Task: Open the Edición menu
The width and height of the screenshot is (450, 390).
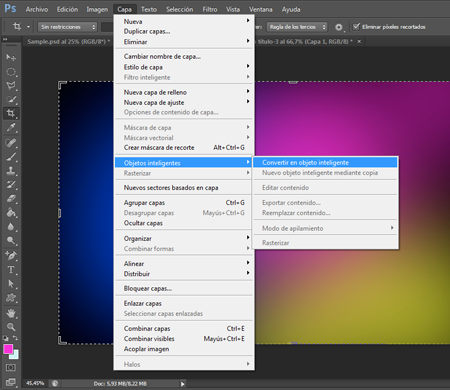Action: [67, 9]
